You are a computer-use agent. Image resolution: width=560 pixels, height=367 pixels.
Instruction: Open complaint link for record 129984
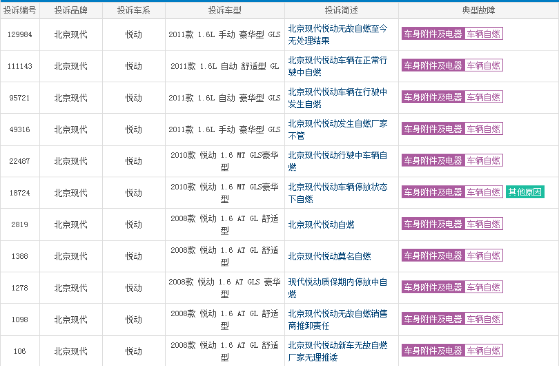(x=338, y=35)
